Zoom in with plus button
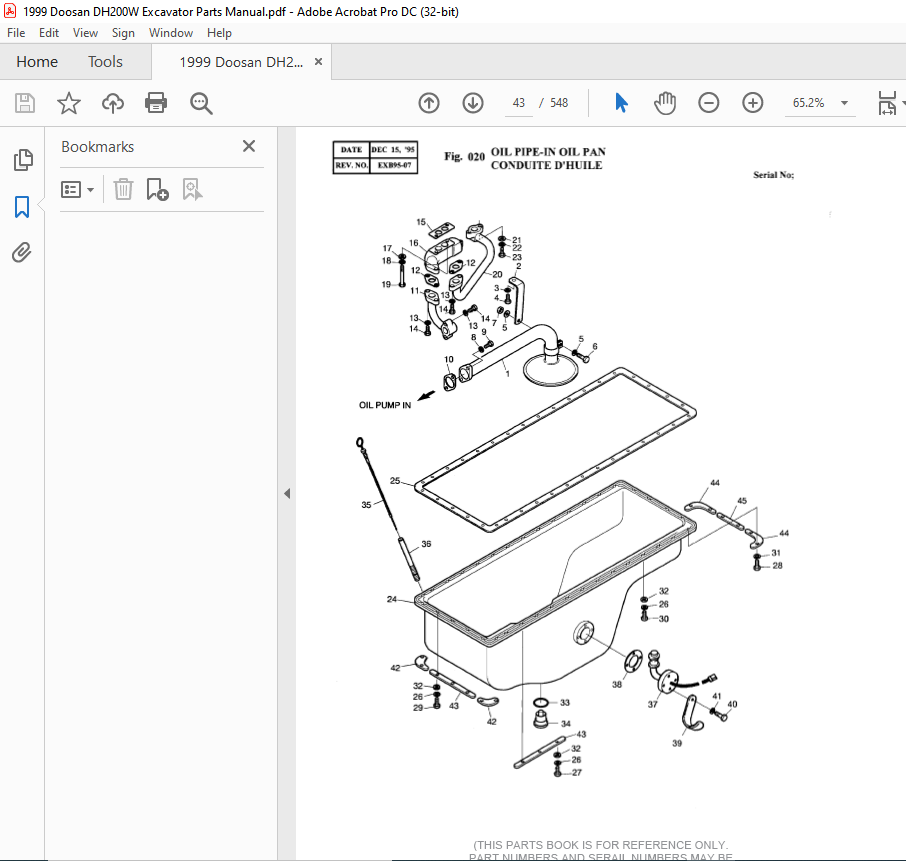Viewport: 906px width, 861px height. [752, 103]
